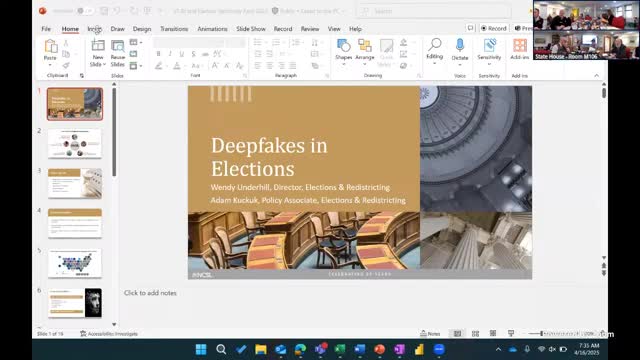The image size is (640, 360).
Task: Switch to Animations tab
Action: [x=212, y=29]
